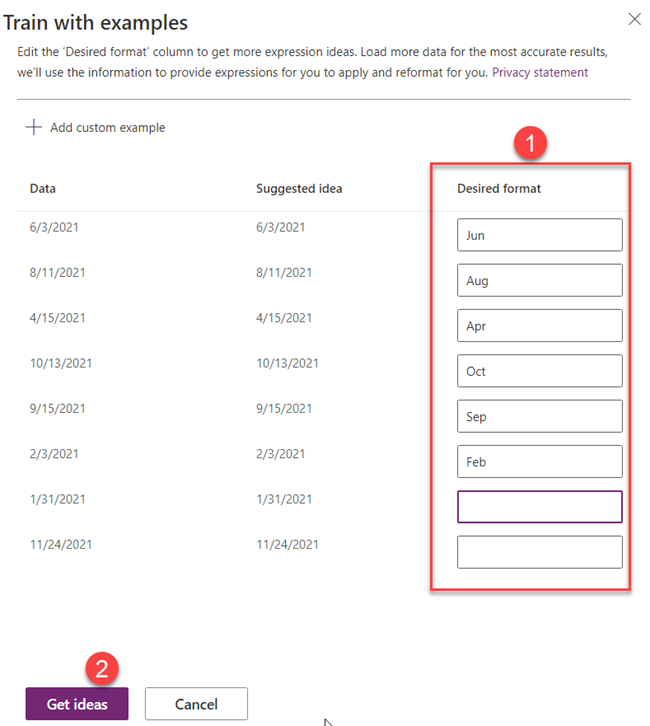Edit the desired format field containing Apr
650x726 pixels.
[x=540, y=326]
